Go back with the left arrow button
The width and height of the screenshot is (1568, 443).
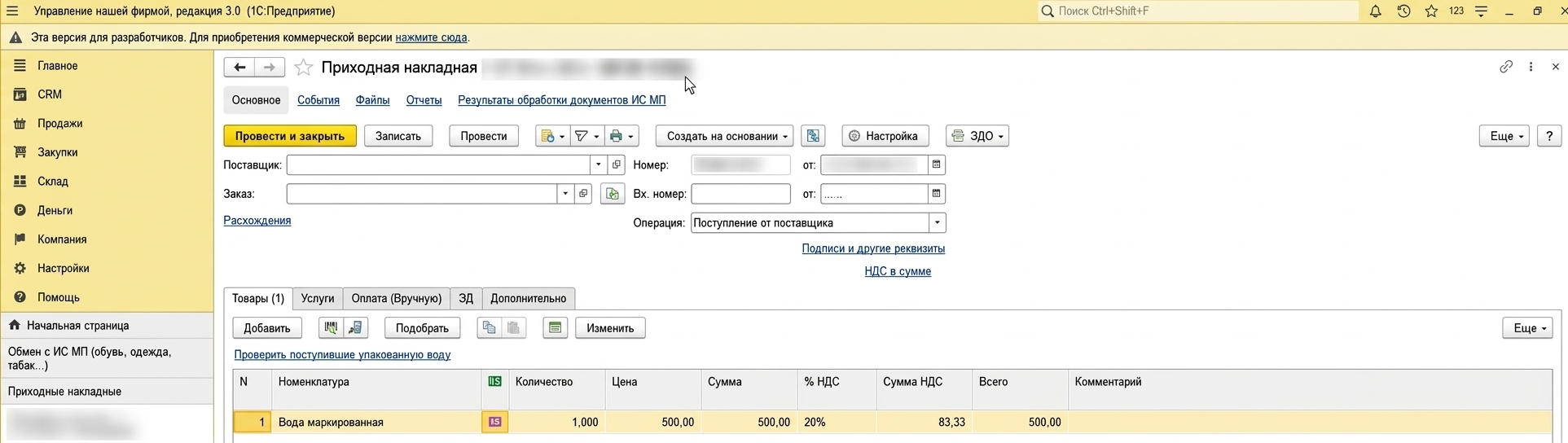[239, 68]
